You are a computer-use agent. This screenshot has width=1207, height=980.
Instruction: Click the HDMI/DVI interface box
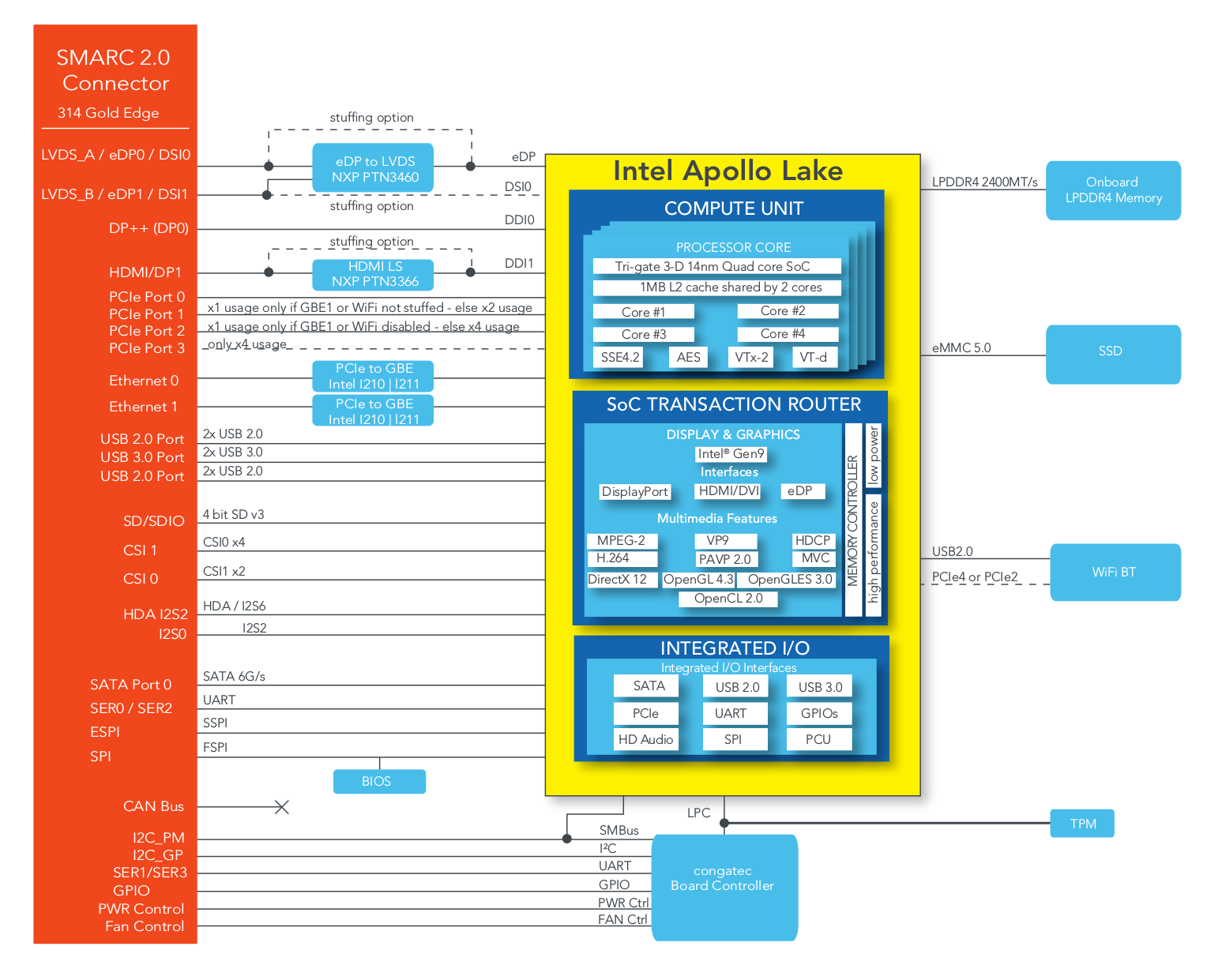(x=729, y=490)
